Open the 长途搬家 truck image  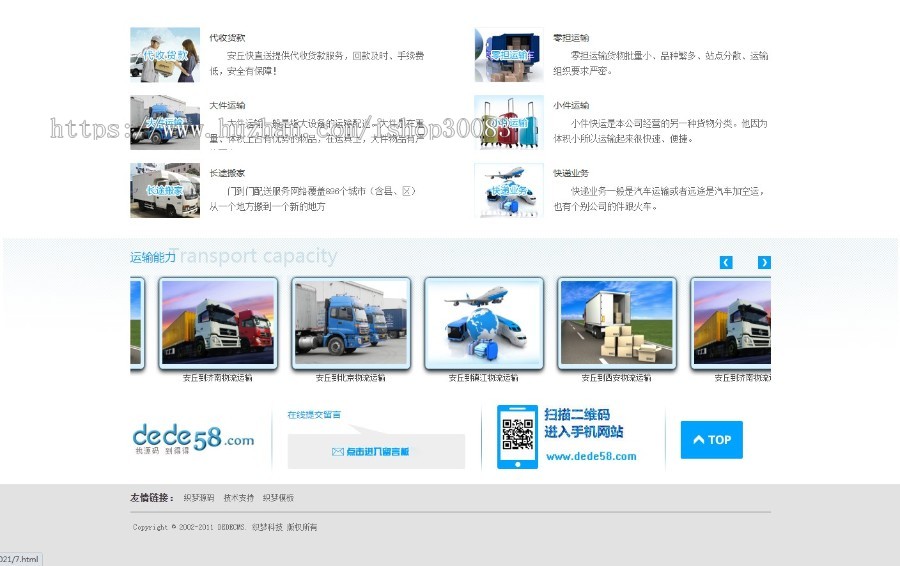(165, 190)
